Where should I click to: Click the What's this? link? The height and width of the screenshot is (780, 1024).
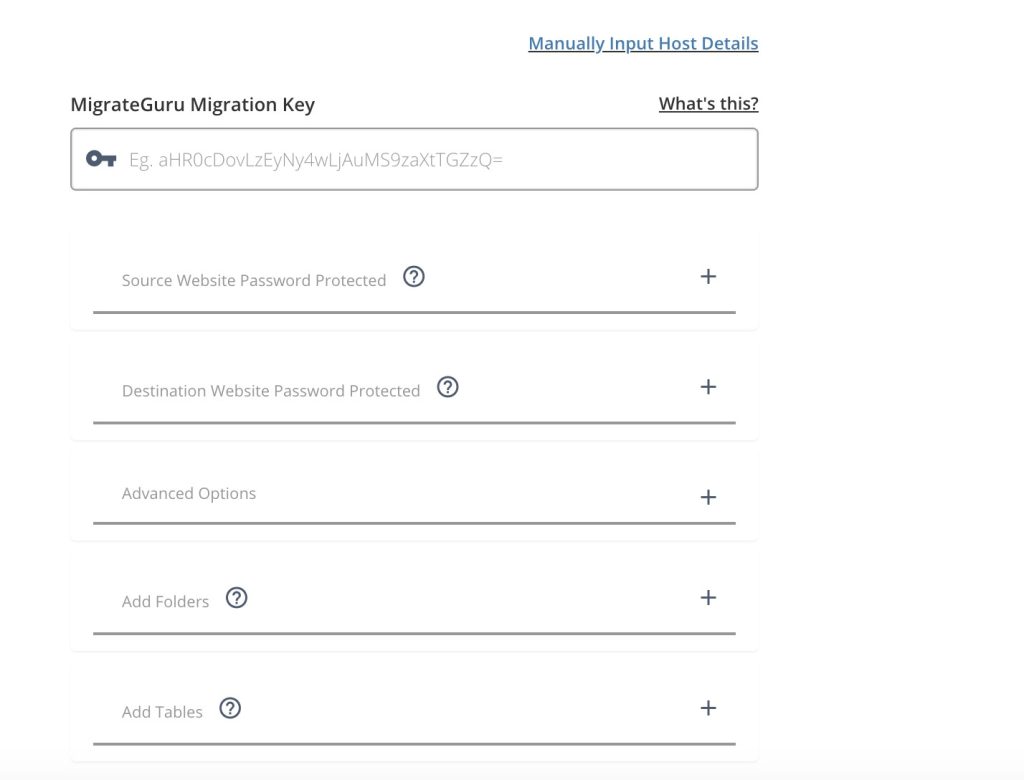click(708, 104)
